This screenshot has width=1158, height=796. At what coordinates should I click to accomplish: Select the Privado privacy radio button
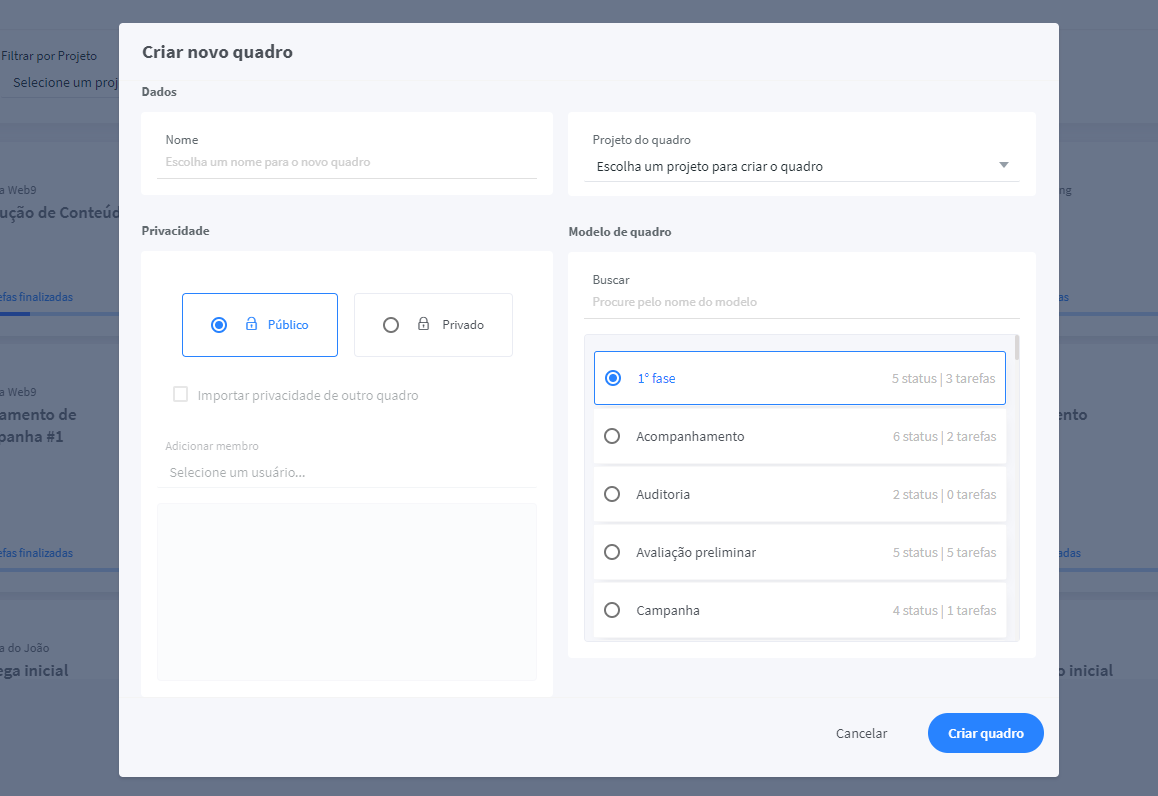pos(391,325)
